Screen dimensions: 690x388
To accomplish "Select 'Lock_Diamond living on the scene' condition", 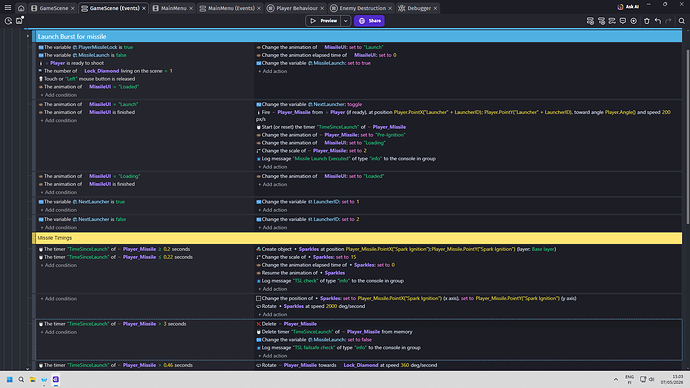I will click(x=106, y=71).
